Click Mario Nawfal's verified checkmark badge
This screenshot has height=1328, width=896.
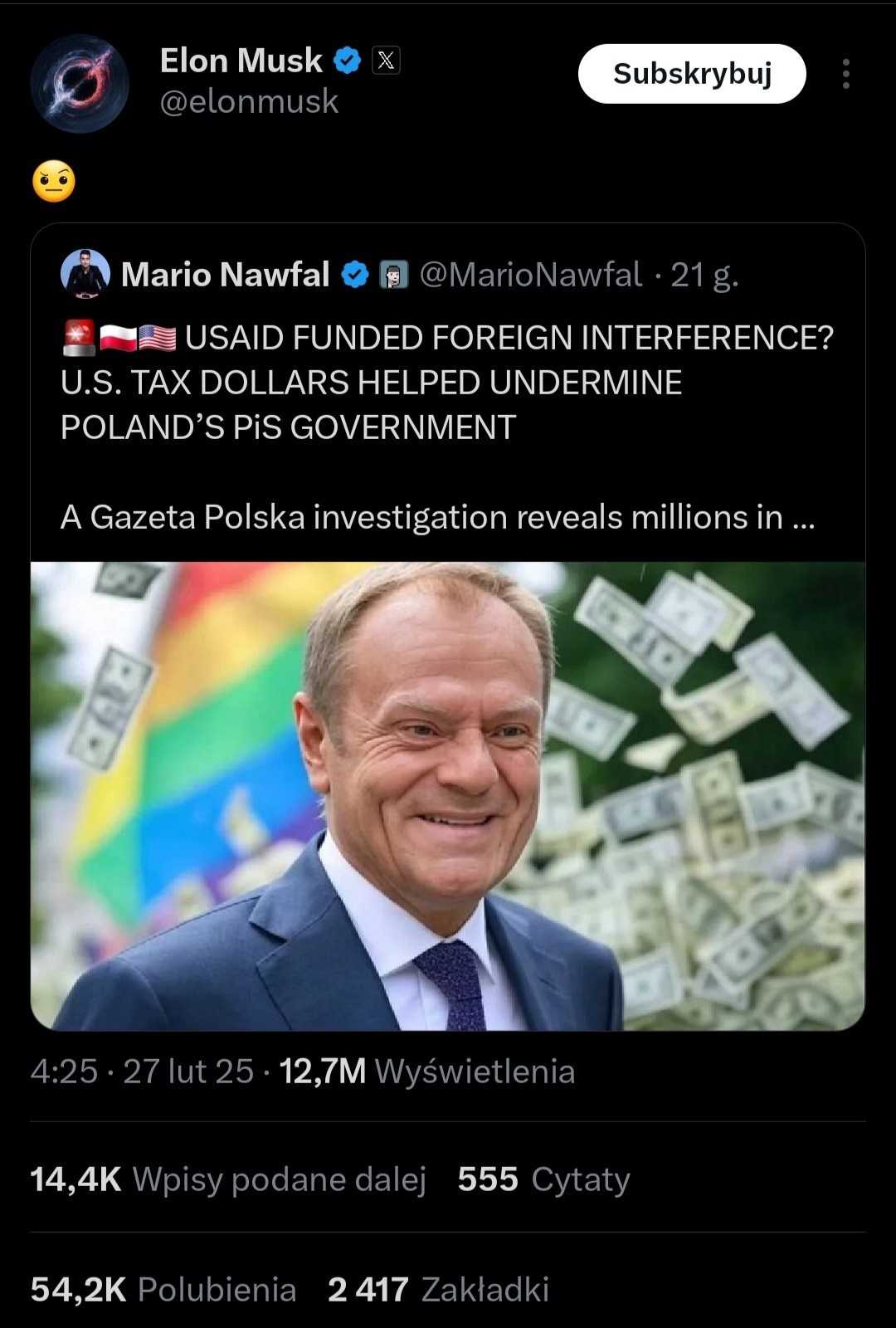[x=356, y=275]
